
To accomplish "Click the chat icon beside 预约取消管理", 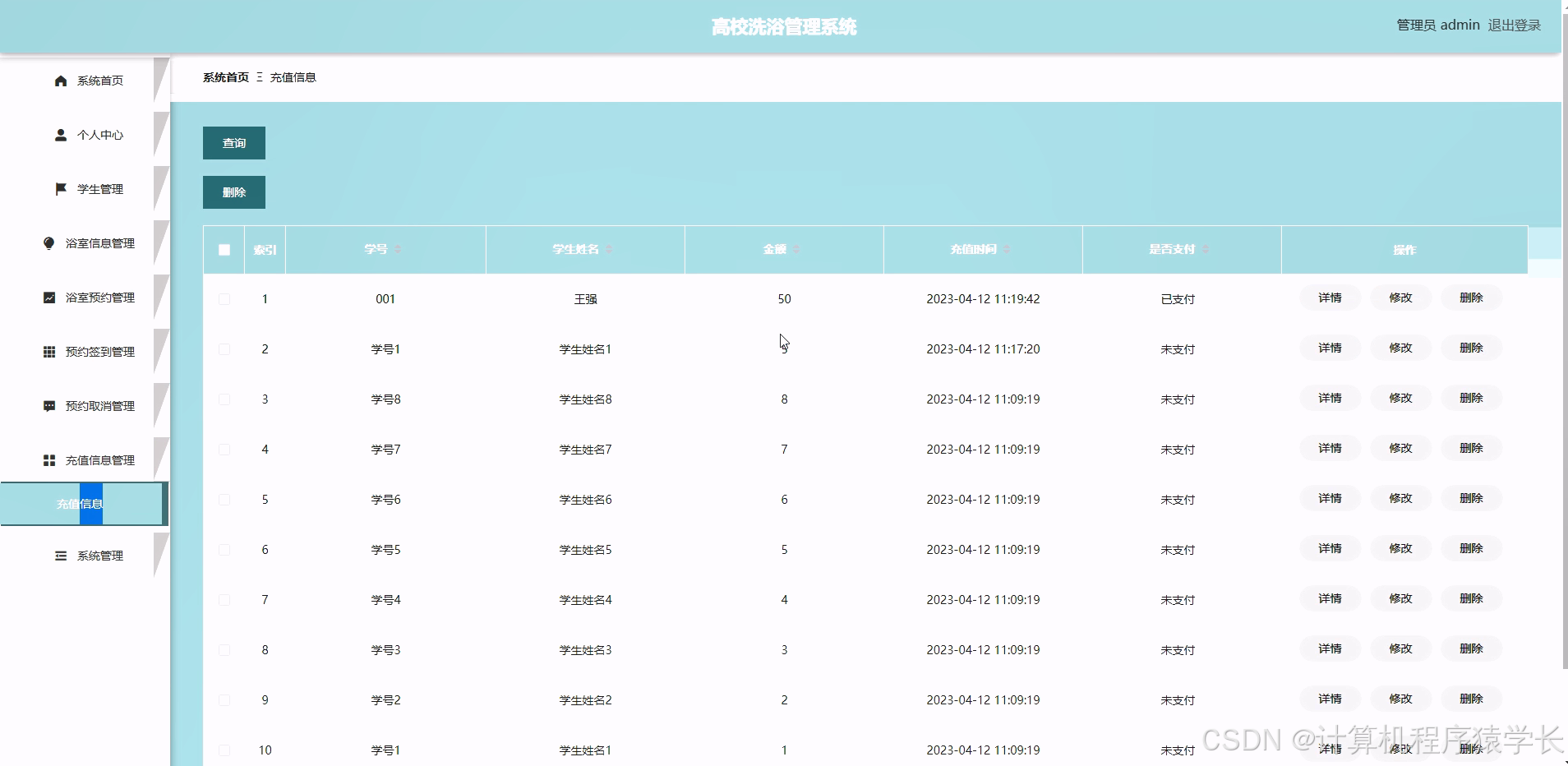I will [x=49, y=406].
